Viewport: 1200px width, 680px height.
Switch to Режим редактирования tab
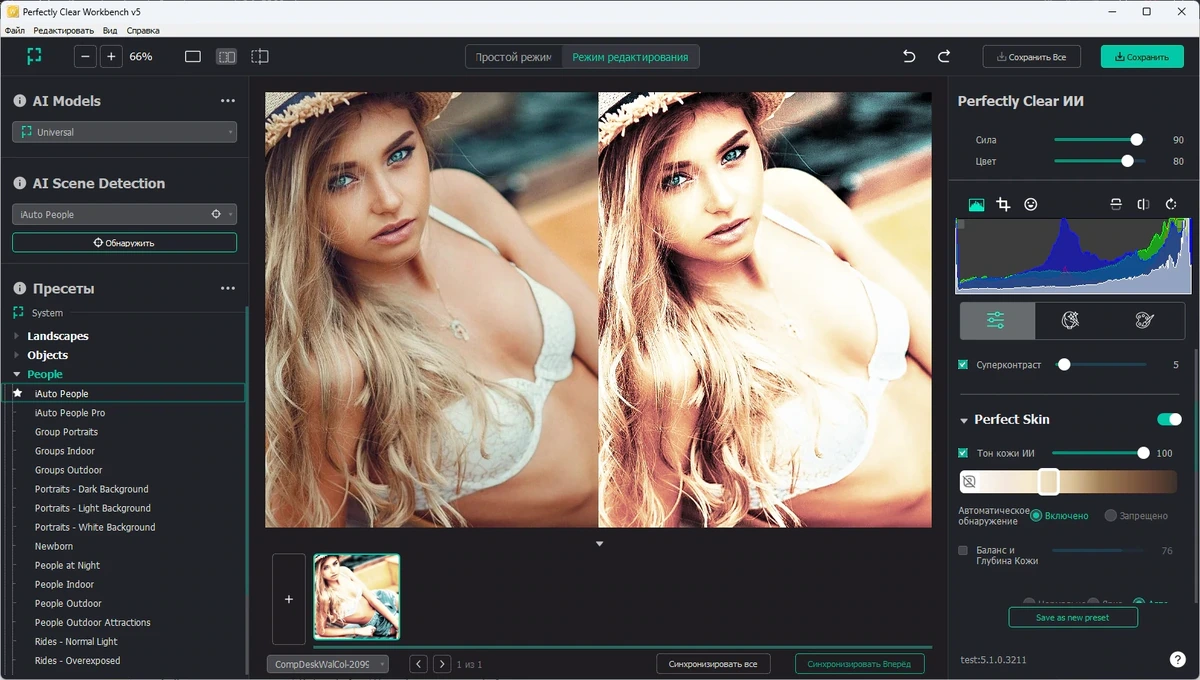coord(630,57)
